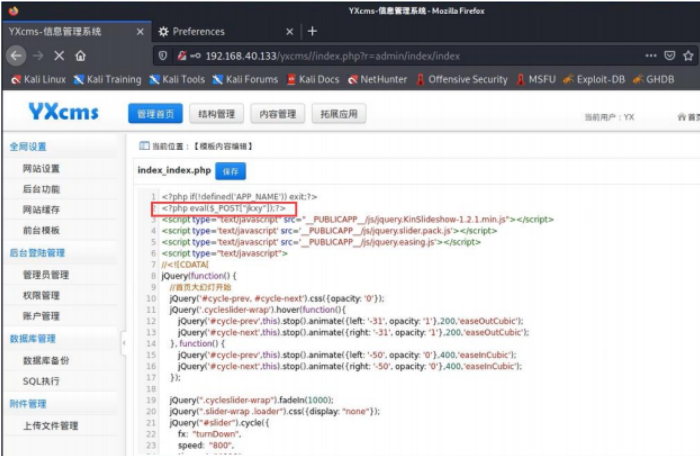
Task: Collapse sidebar with the small arrow handle
Action: (124, 343)
